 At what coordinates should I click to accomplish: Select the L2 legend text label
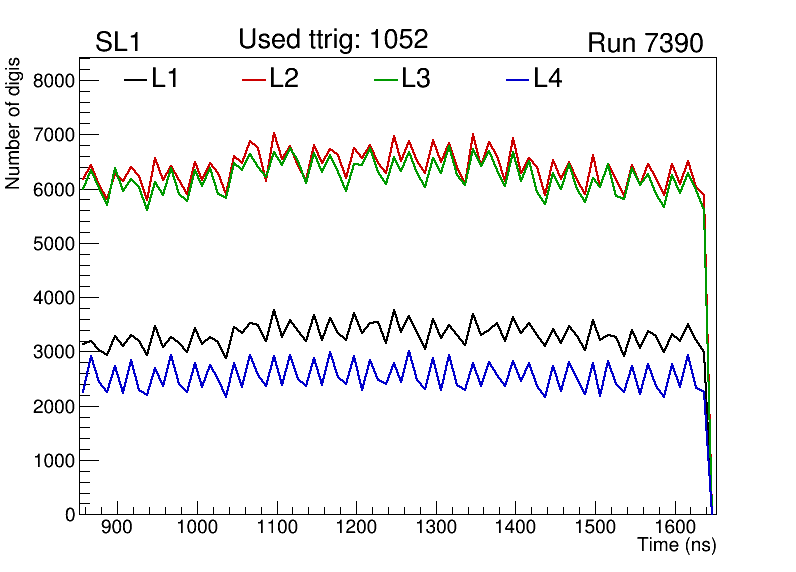click(284, 79)
